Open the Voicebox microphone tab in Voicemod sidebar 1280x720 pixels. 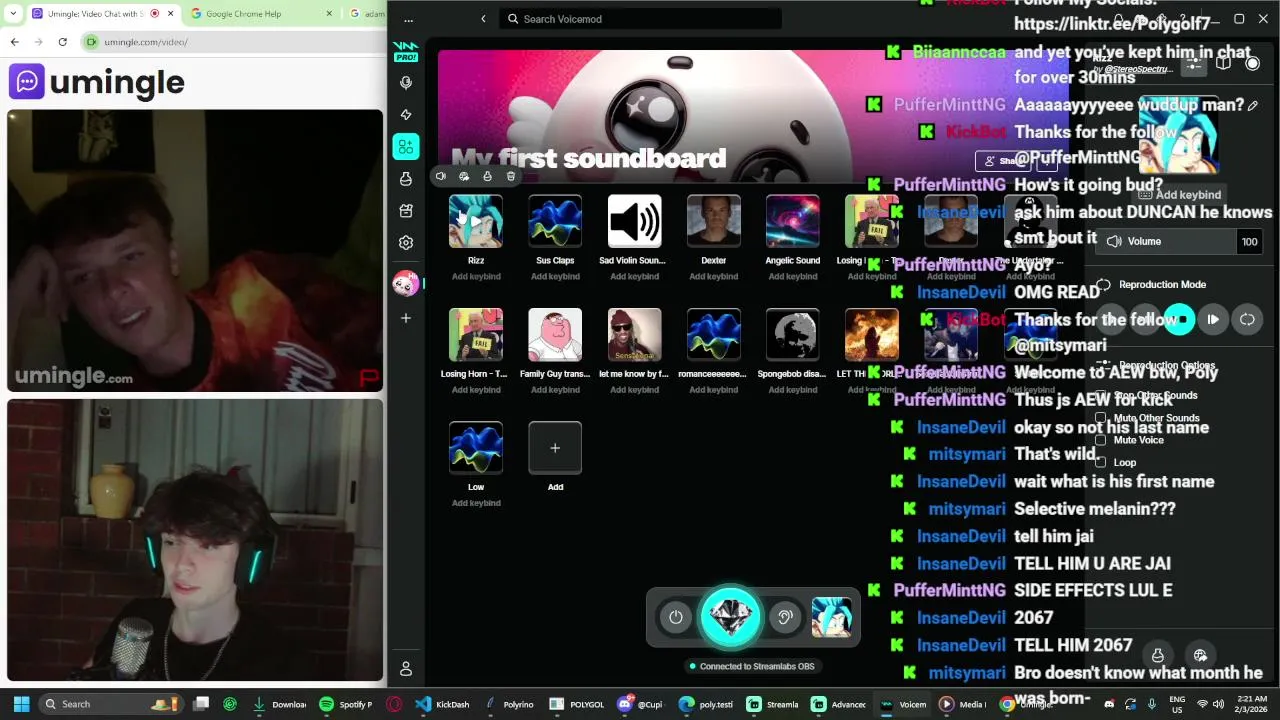[405, 83]
